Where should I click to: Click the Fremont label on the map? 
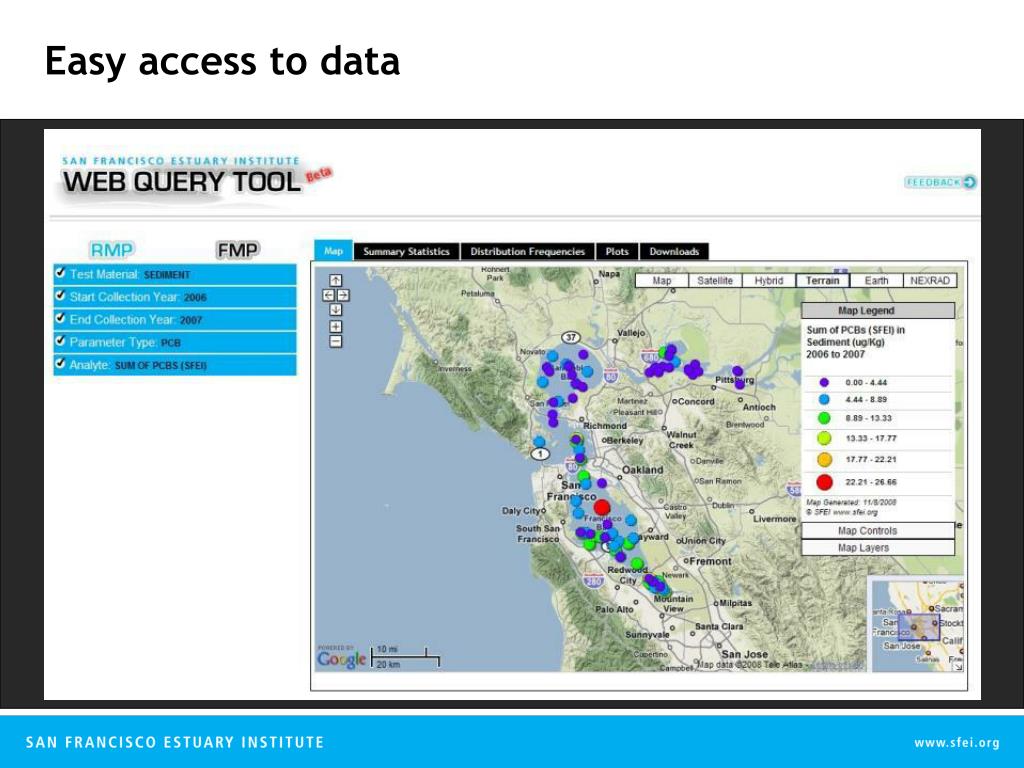pos(710,561)
